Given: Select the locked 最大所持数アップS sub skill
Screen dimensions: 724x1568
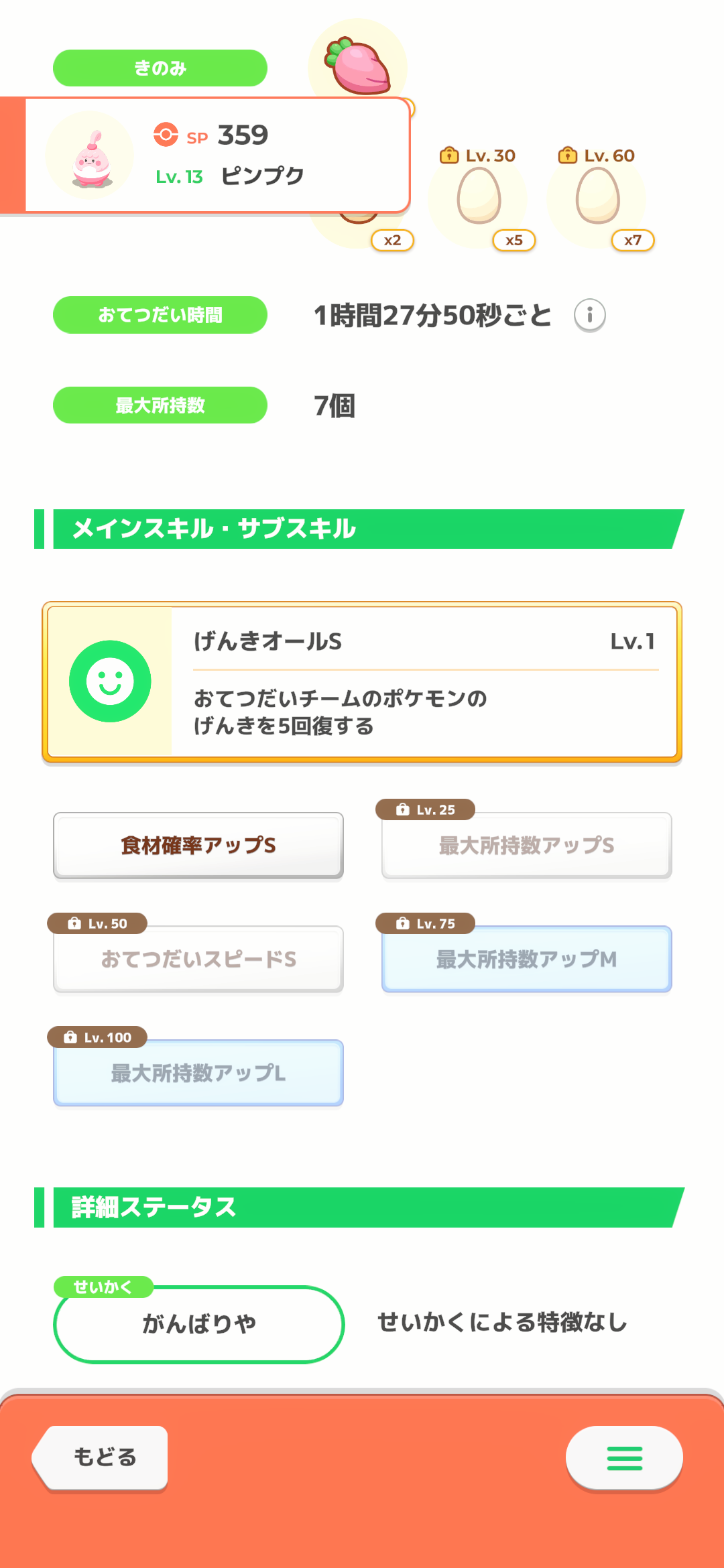Looking at the screenshot, I should coord(527,846).
